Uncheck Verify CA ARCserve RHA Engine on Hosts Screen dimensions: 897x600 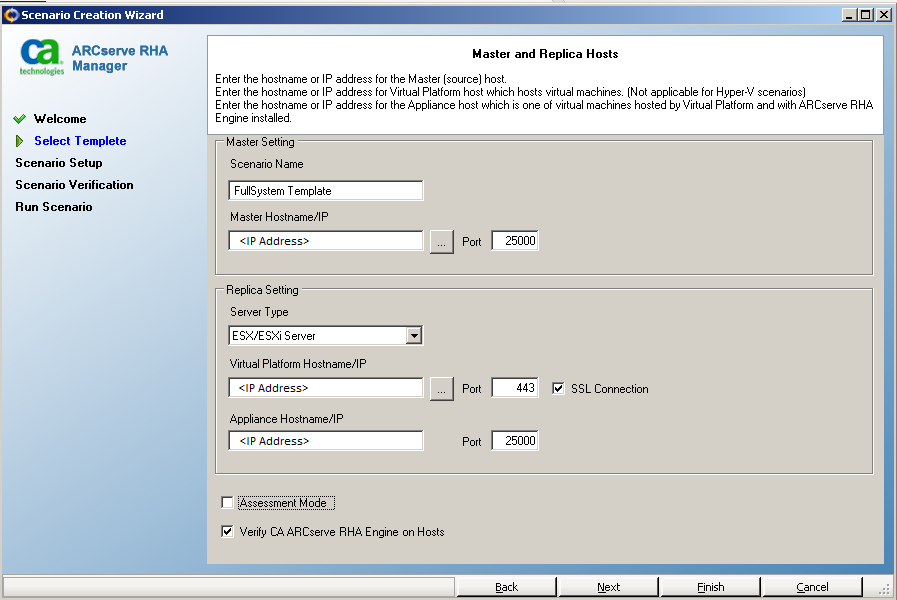pos(227,531)
